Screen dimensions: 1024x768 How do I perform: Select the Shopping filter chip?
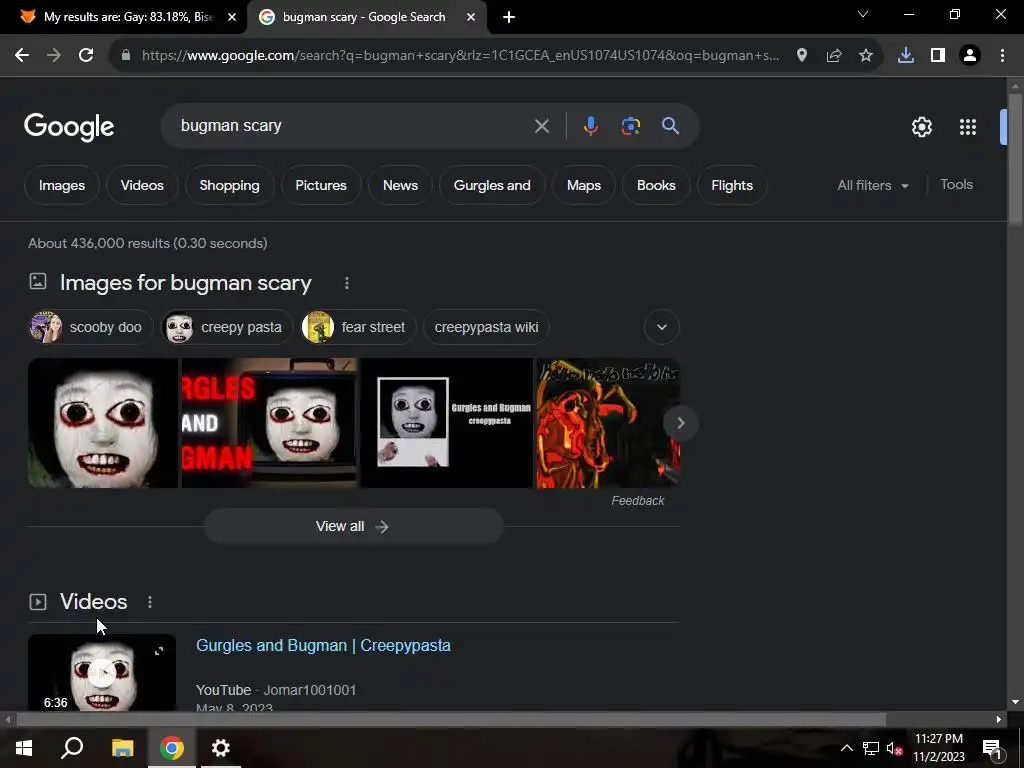coord(229,185)
